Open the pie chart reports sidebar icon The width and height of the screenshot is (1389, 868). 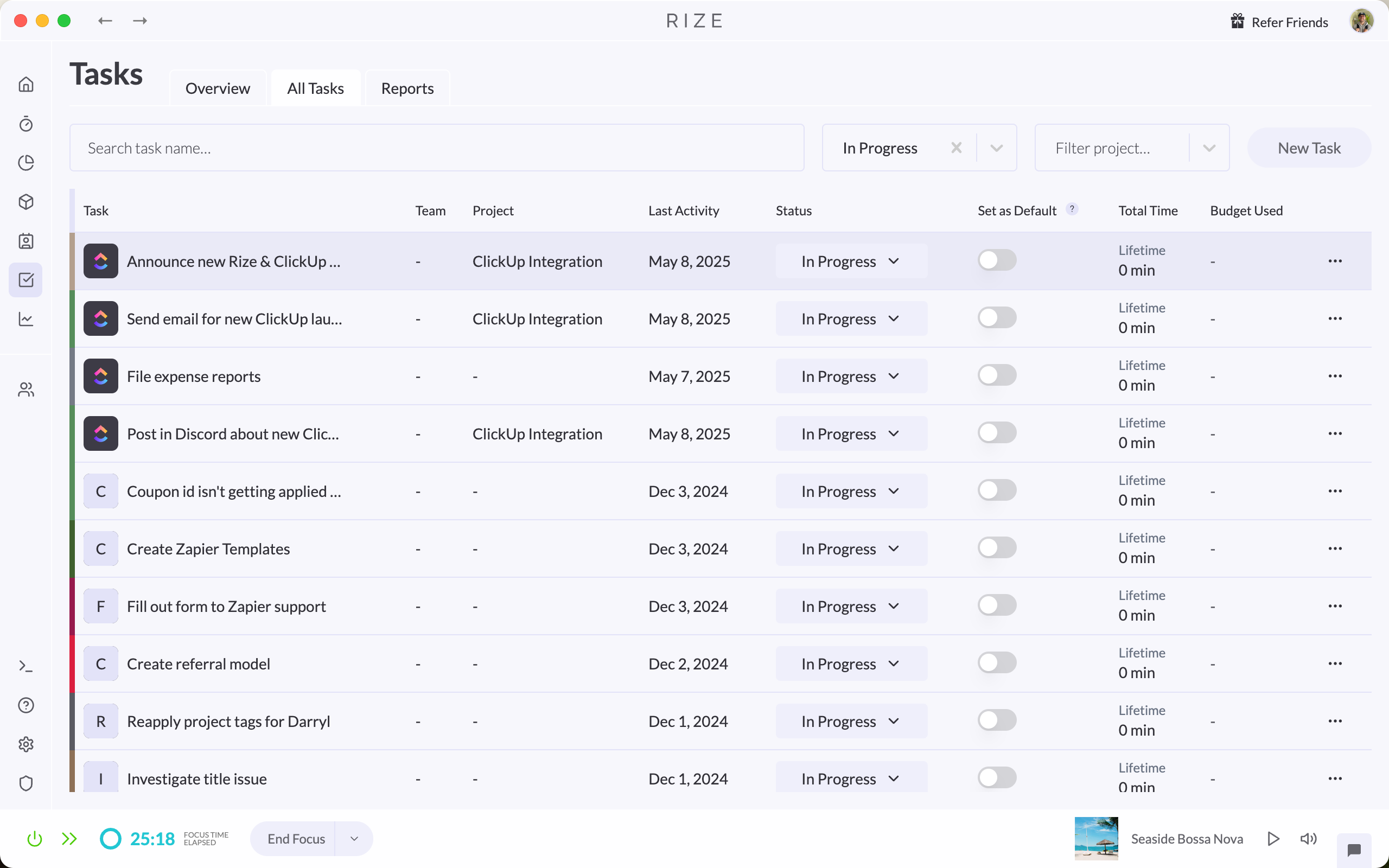pyautogui.click(x=26, y=163)
